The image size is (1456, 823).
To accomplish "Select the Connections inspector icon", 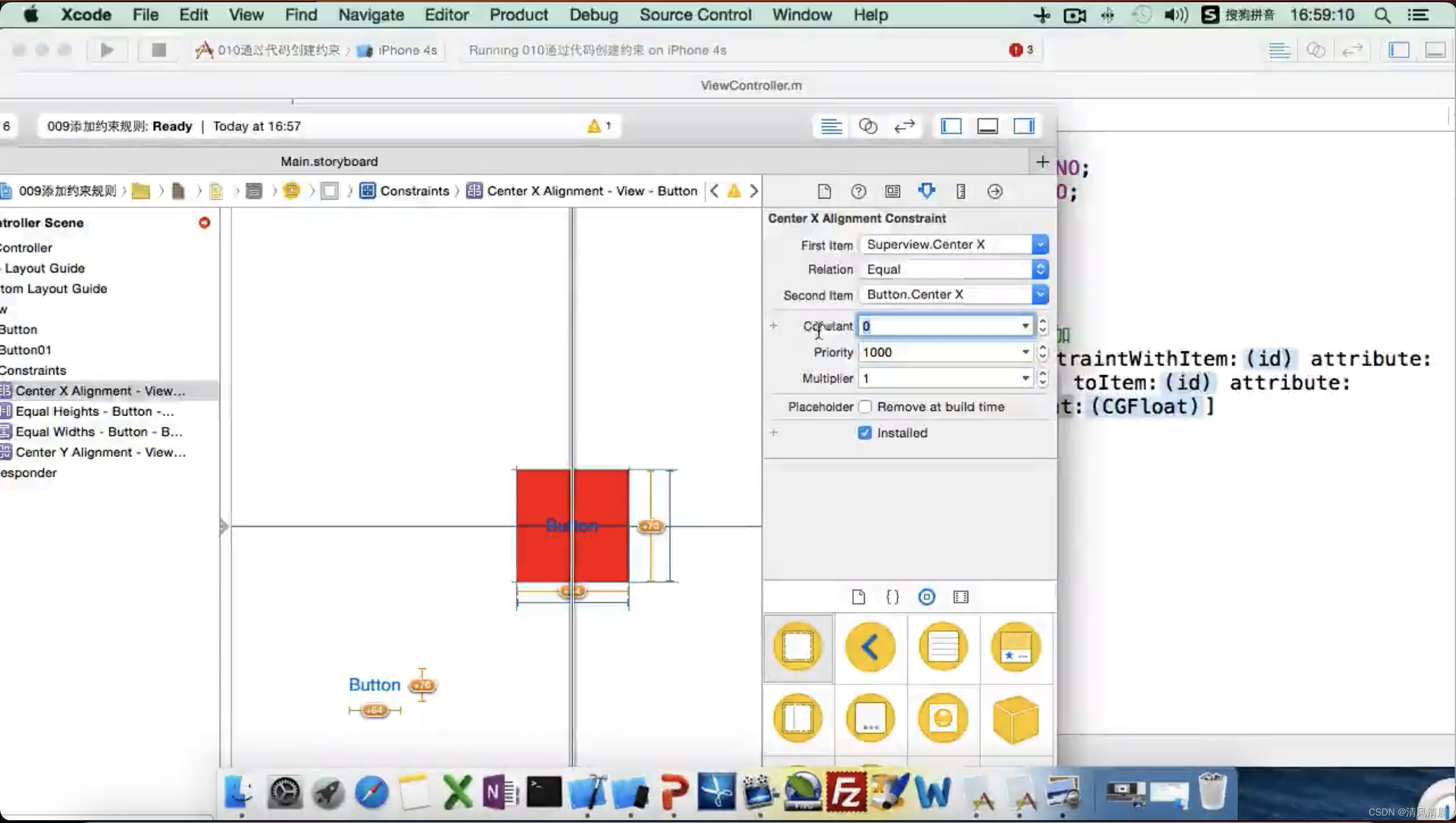I will [x=994, y=191].
